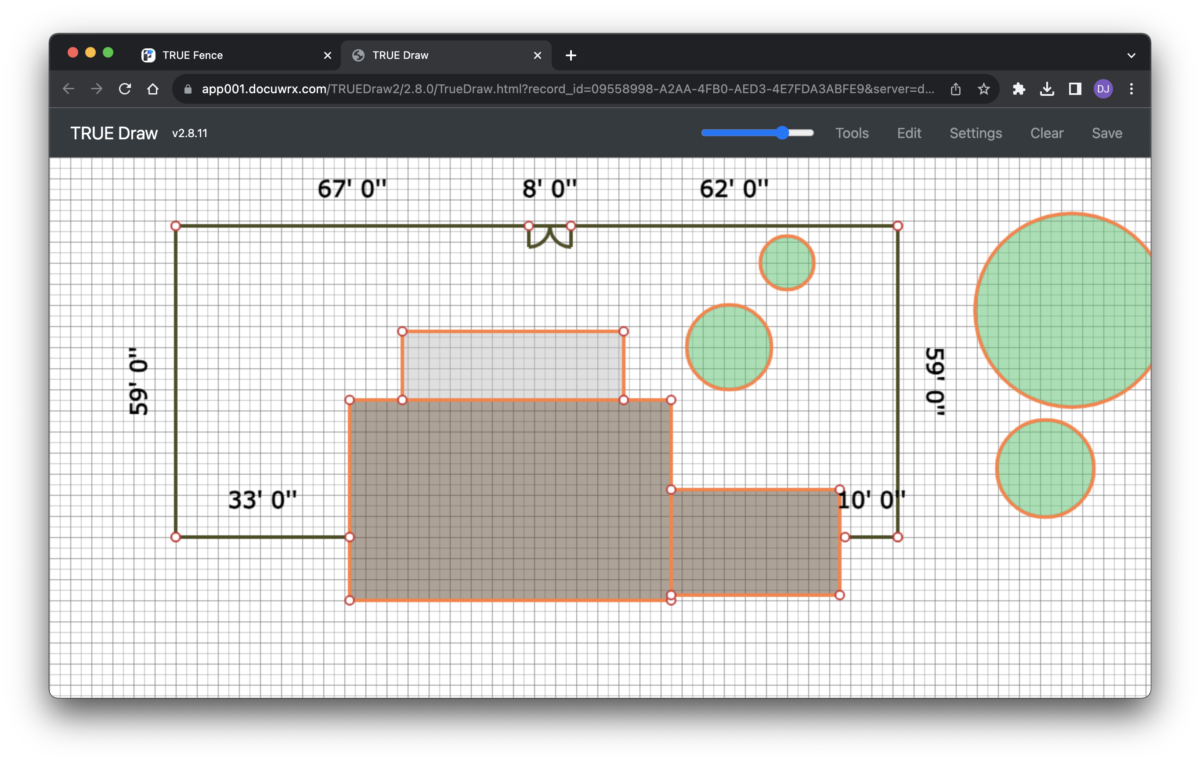
Task: Open the Settings menu
Action: (975, 133)
